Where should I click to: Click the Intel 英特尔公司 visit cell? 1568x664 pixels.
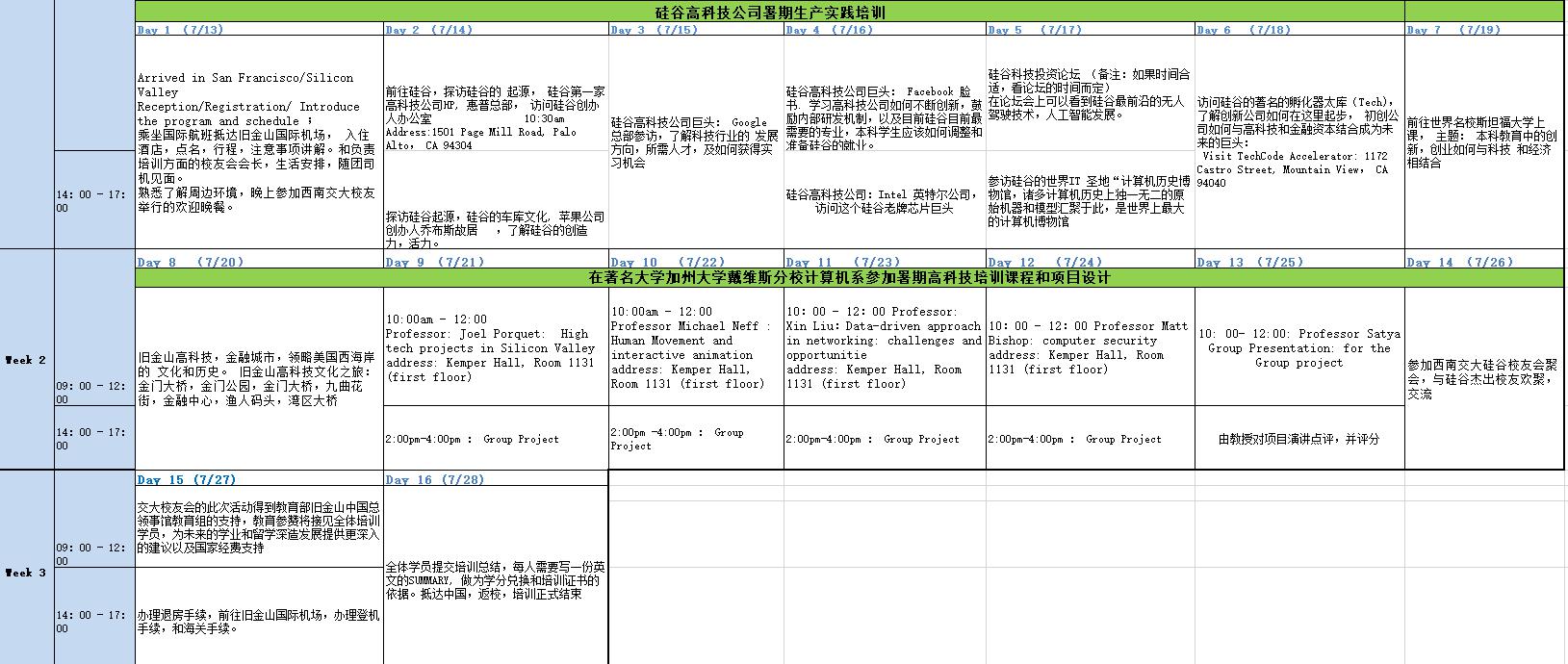coord(884,200)
